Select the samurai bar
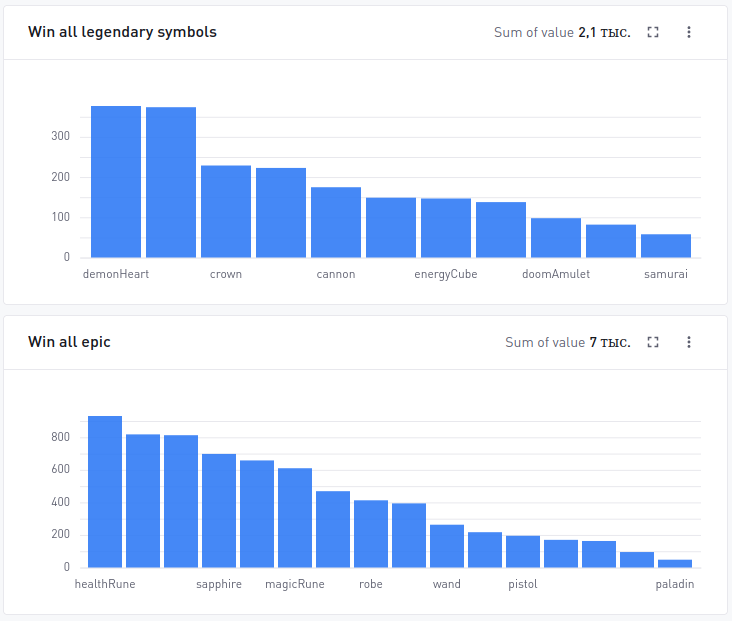The image size is (732, 621). click(x=666, y=246)
